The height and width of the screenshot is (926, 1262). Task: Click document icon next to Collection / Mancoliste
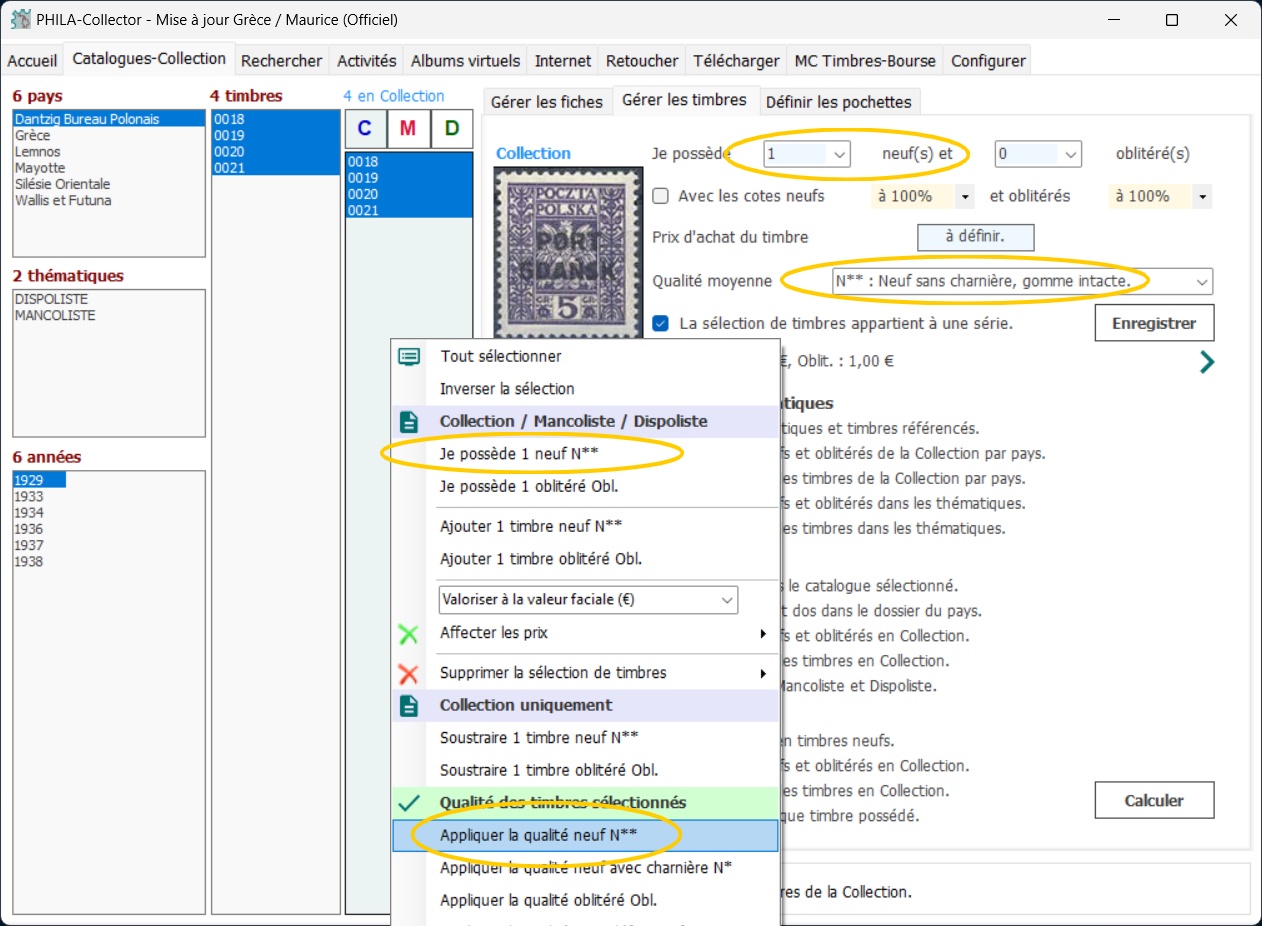click(408, 422)
